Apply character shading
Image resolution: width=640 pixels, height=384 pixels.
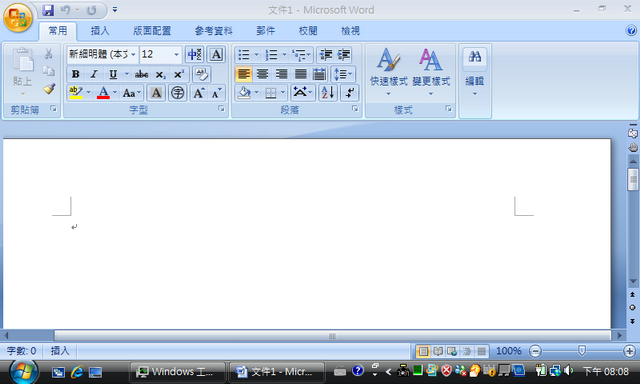(x=156, y=93)
